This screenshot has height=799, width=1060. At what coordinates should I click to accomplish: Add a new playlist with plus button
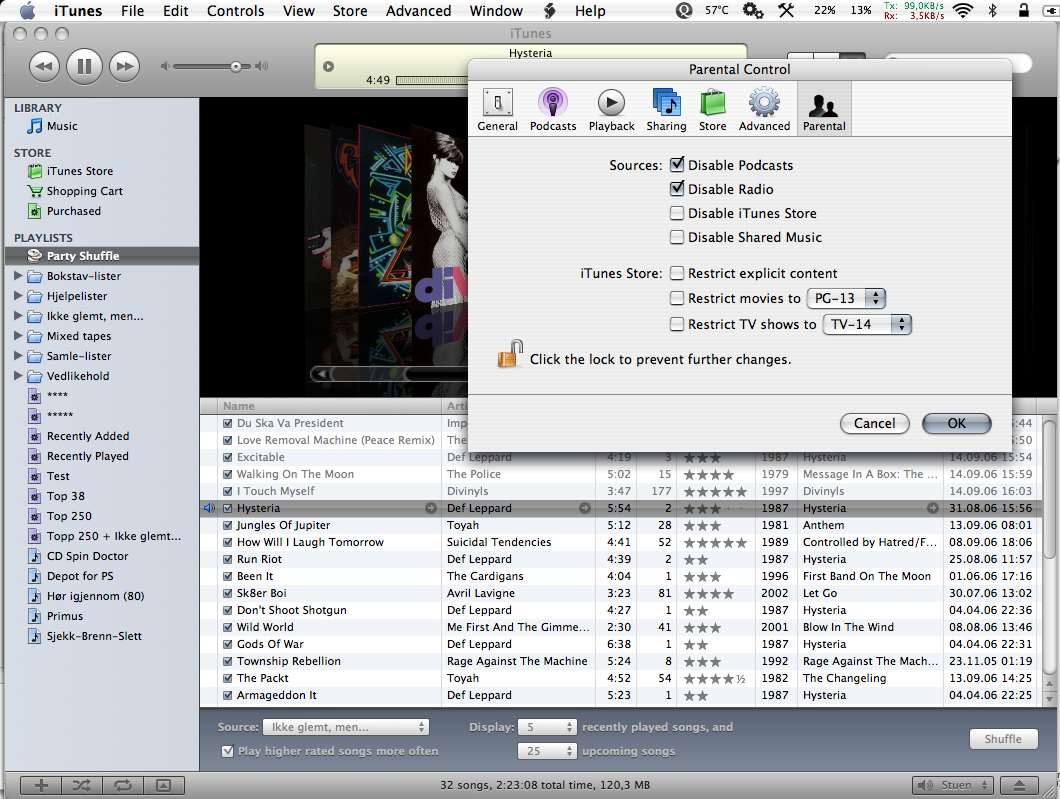click(x=41, y=785)
